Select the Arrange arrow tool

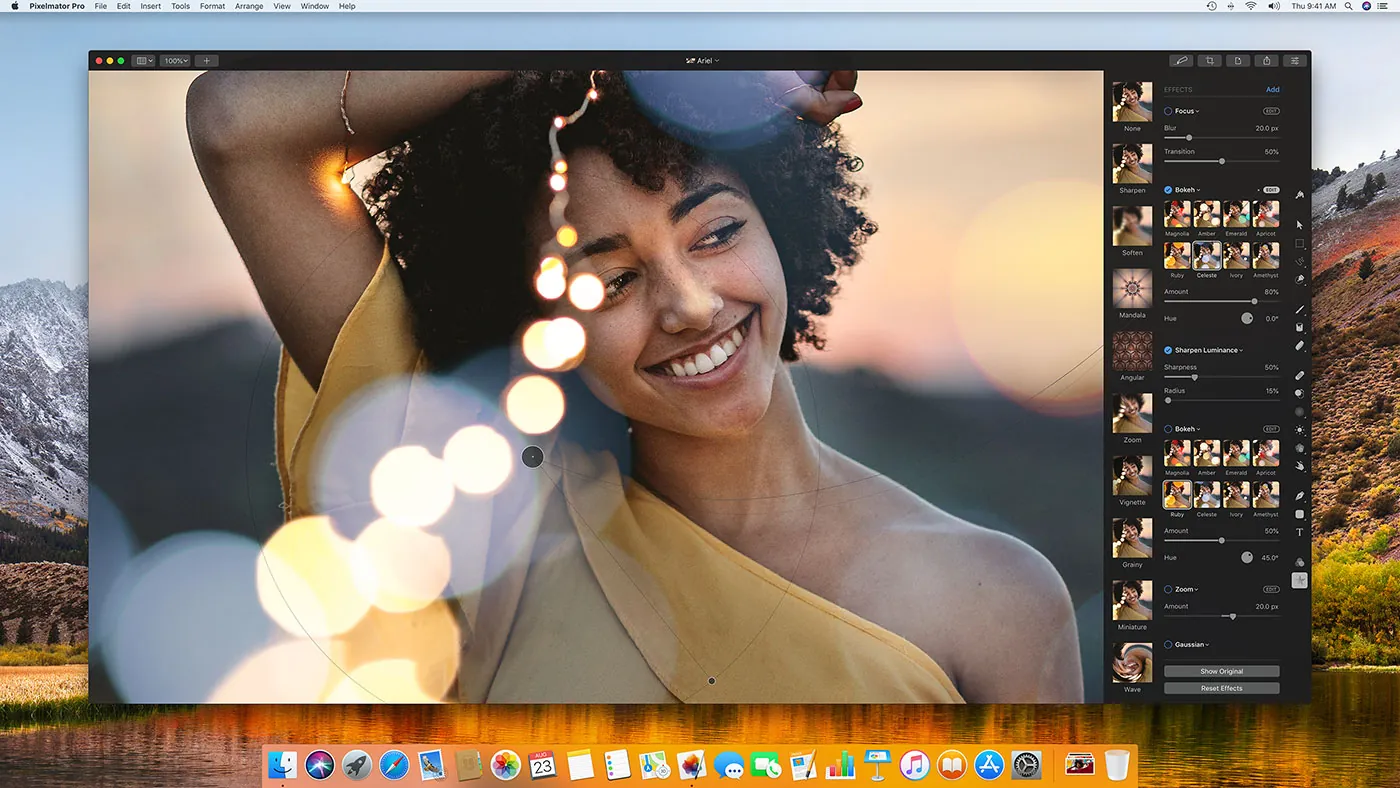[1299, 224]
